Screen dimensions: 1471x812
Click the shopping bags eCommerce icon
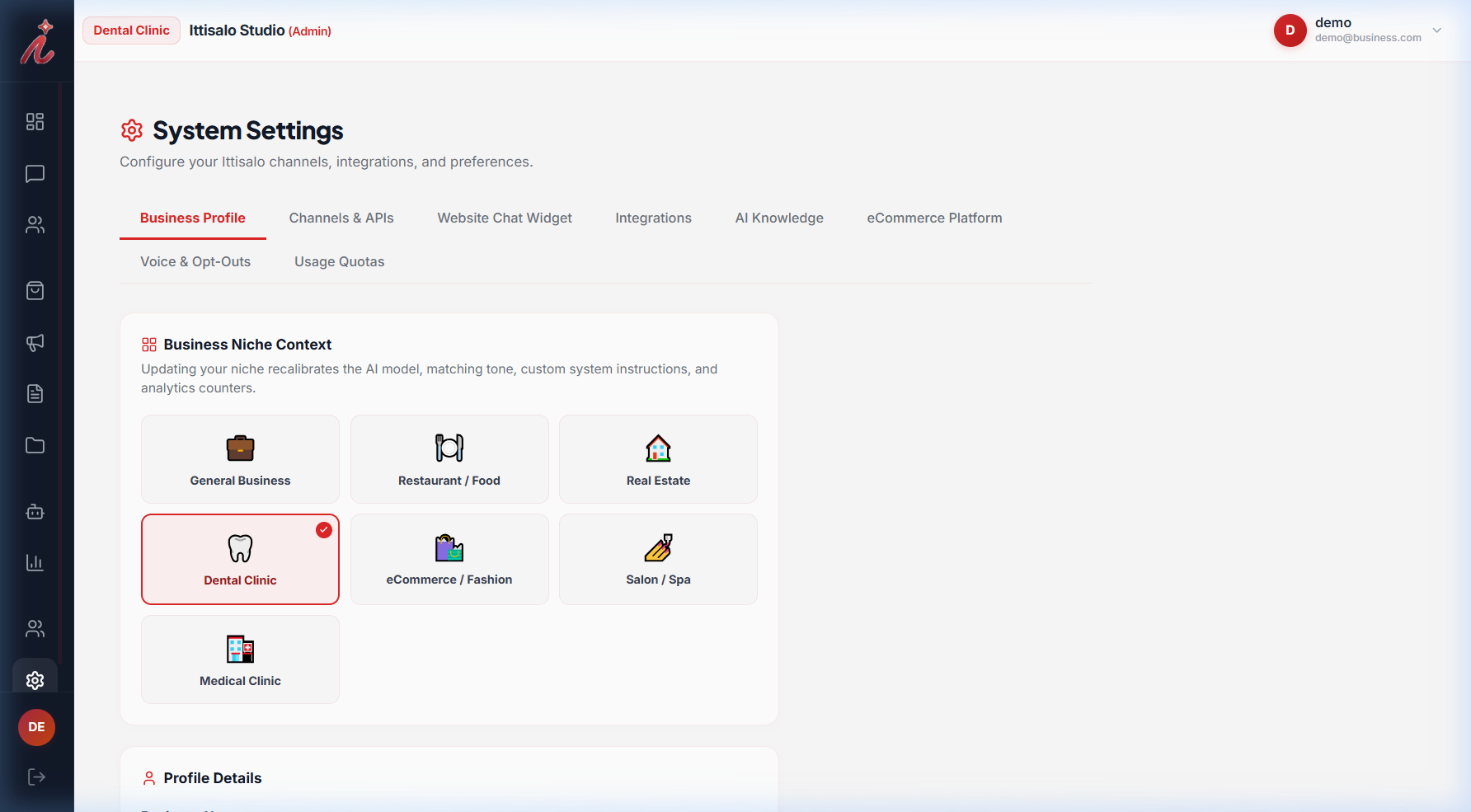pyautogui.click(x=449, y=547)
